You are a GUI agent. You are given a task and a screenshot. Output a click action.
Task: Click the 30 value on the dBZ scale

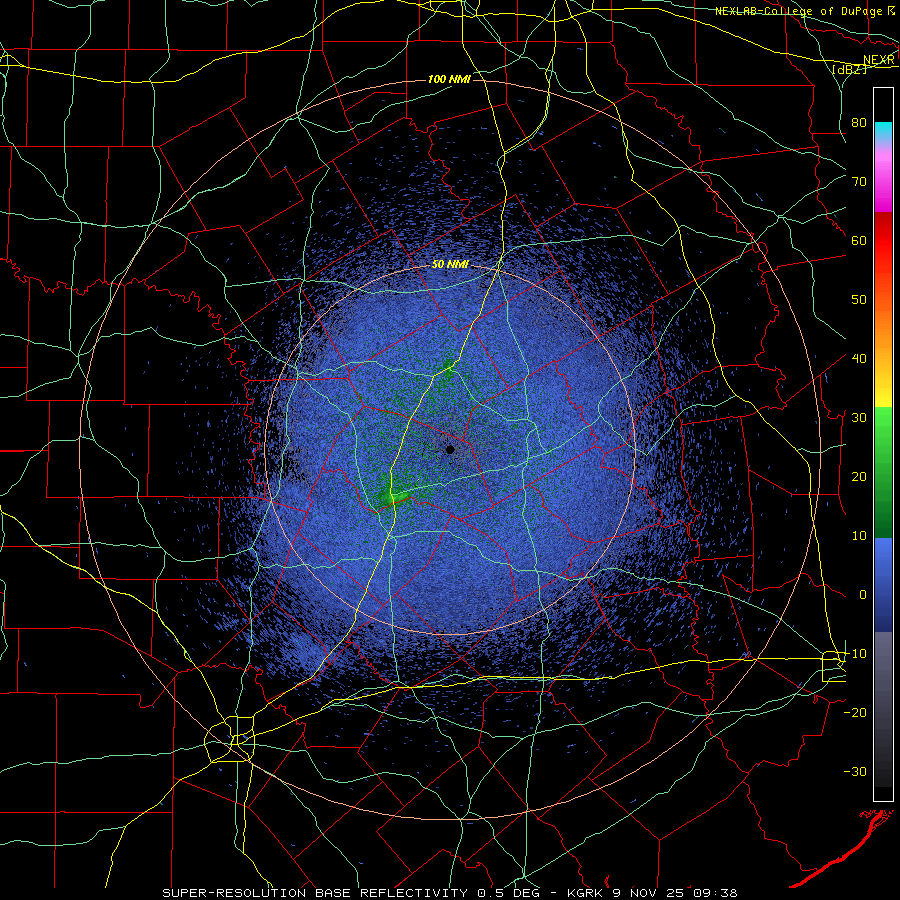859,418
